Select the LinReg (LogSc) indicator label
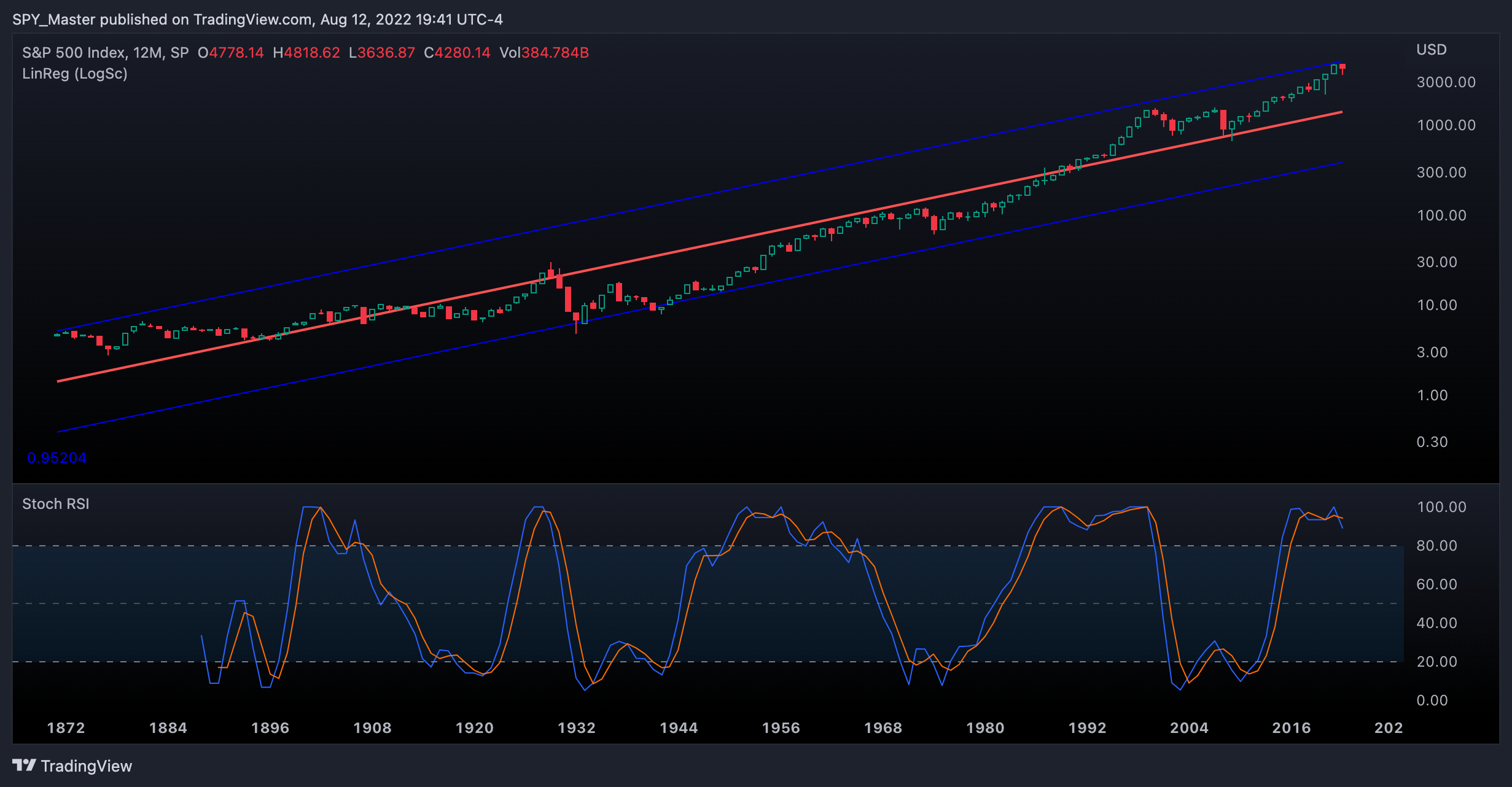1512x787 pixels. pos(75,74)
